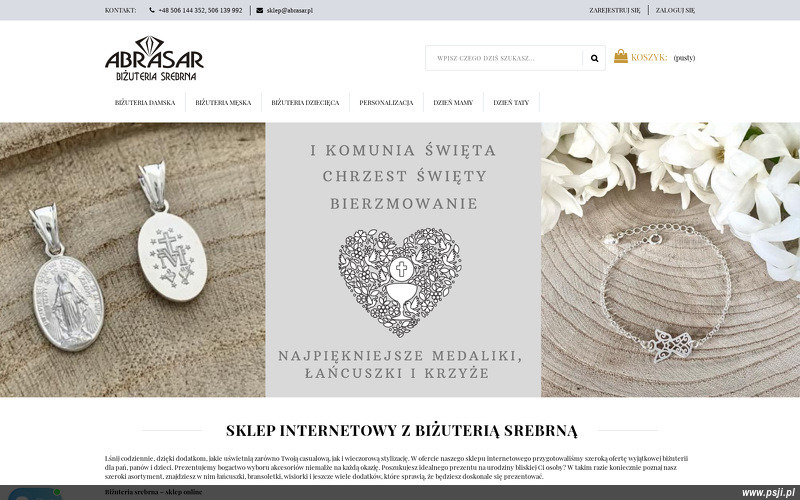Open the shopping bag cart icon

(x=620, y=56)
